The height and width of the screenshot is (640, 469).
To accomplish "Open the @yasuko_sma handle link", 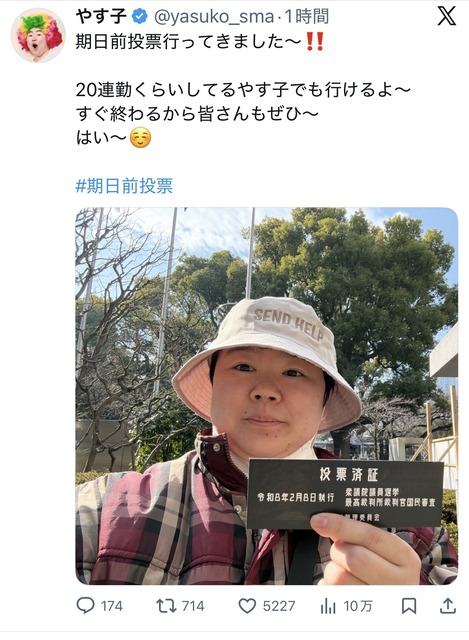I will point(214,17).
